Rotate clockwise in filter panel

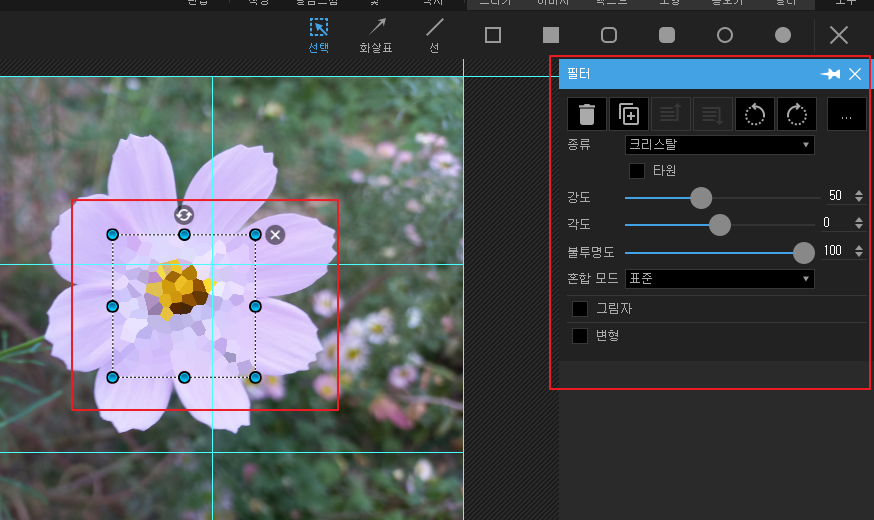(x=797, y=114)
